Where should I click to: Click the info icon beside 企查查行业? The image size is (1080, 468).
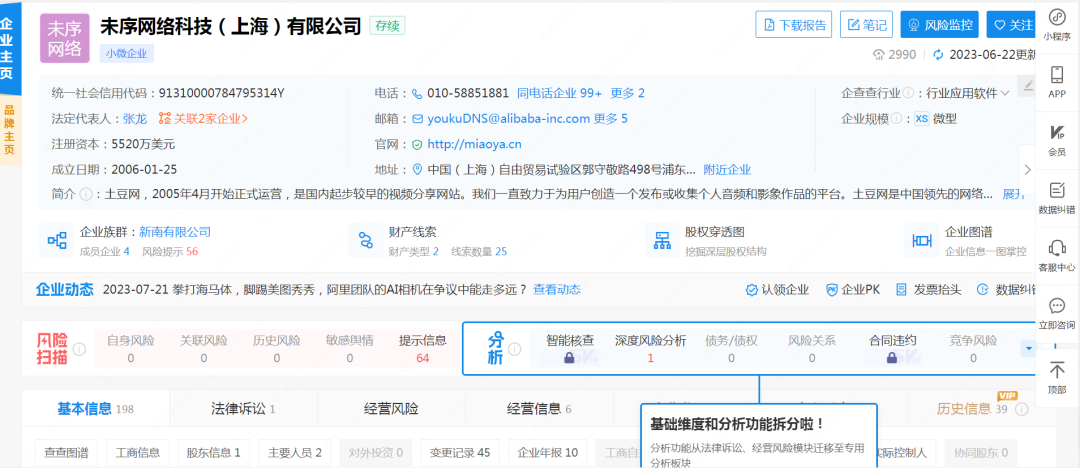click(x=908, y=92)
